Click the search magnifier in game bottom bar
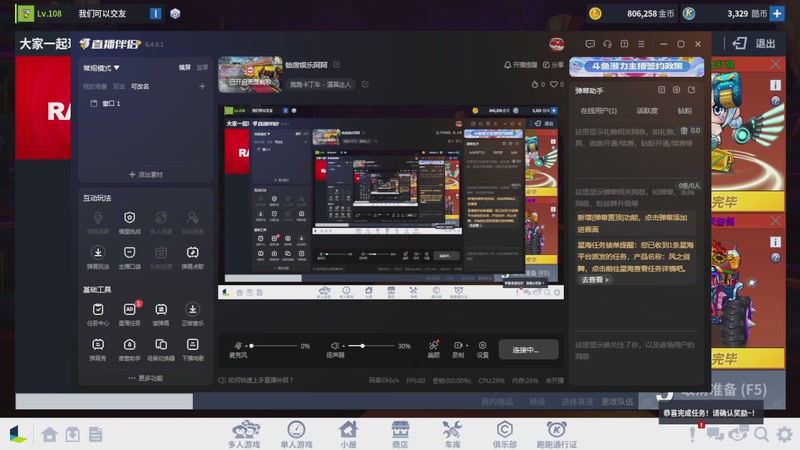 click(x=761, y=434)
